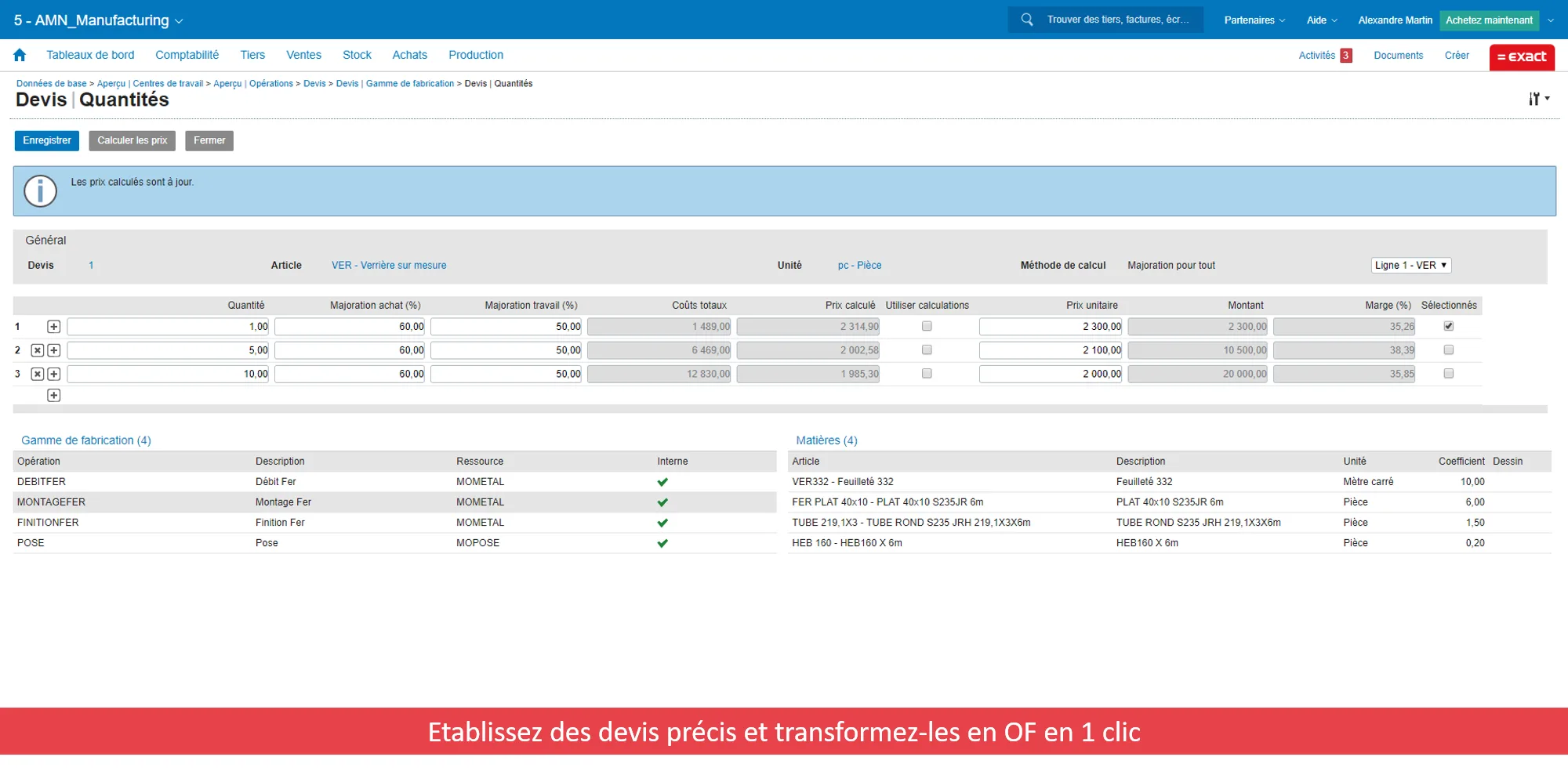Viewport: 1568px width, 775px height.
Task: Check Sélectionnés checkbox for row 3
Action: [1449, 374]
